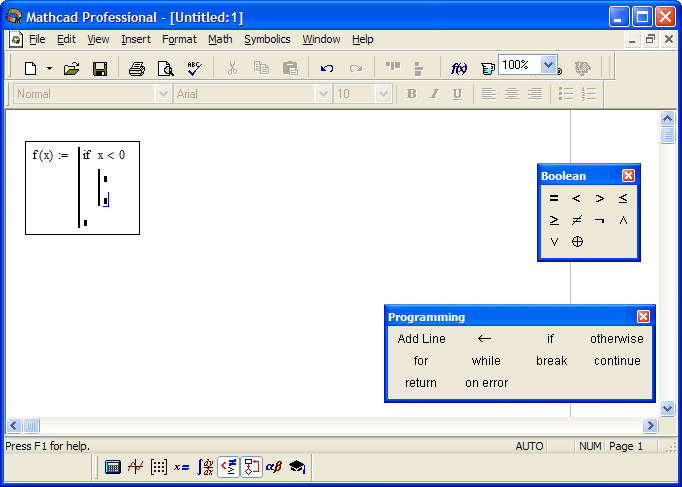682x487 pixels.
Task: Click the Redo icon
Action: (356, 68)
